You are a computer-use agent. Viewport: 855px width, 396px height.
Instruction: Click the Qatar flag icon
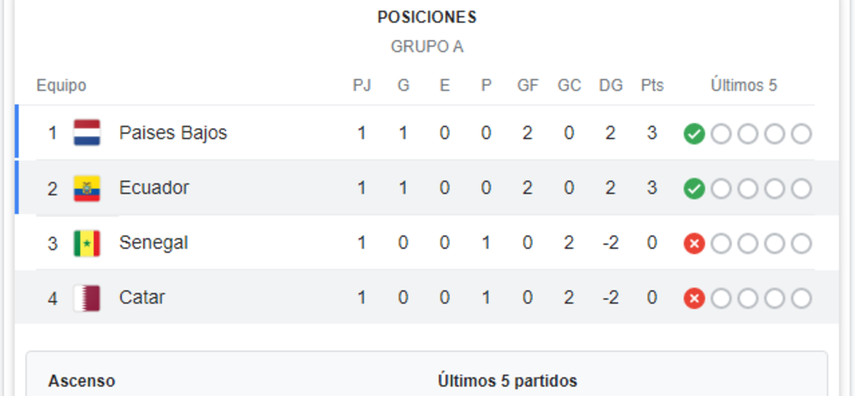[x=87, y=298]
